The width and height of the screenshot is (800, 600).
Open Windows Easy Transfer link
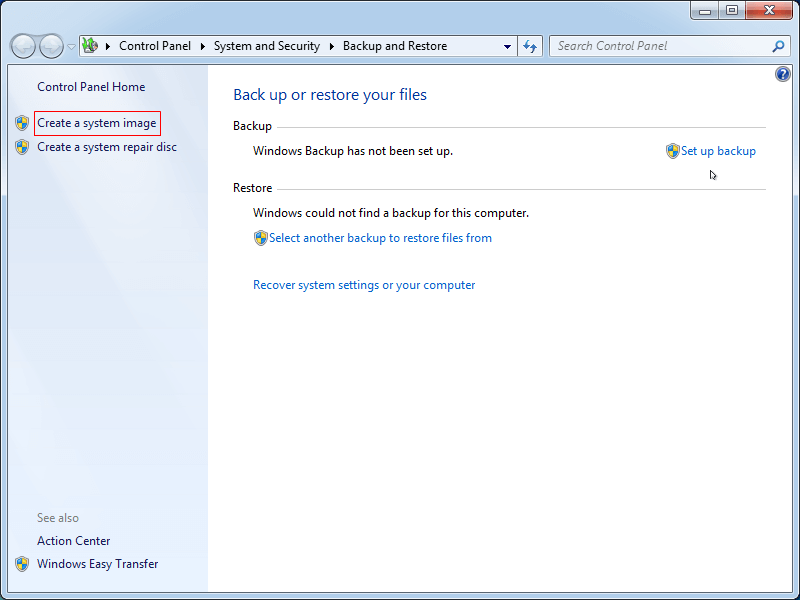point(97,564)
